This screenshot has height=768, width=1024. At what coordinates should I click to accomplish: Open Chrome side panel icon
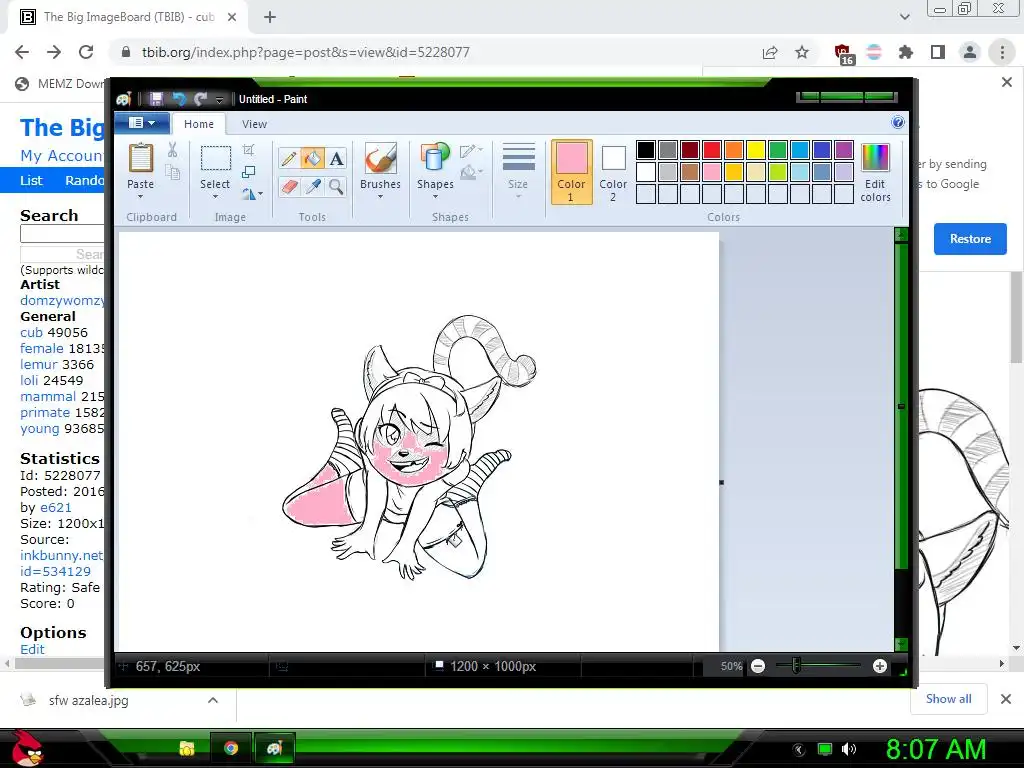(x=938, y=52)
